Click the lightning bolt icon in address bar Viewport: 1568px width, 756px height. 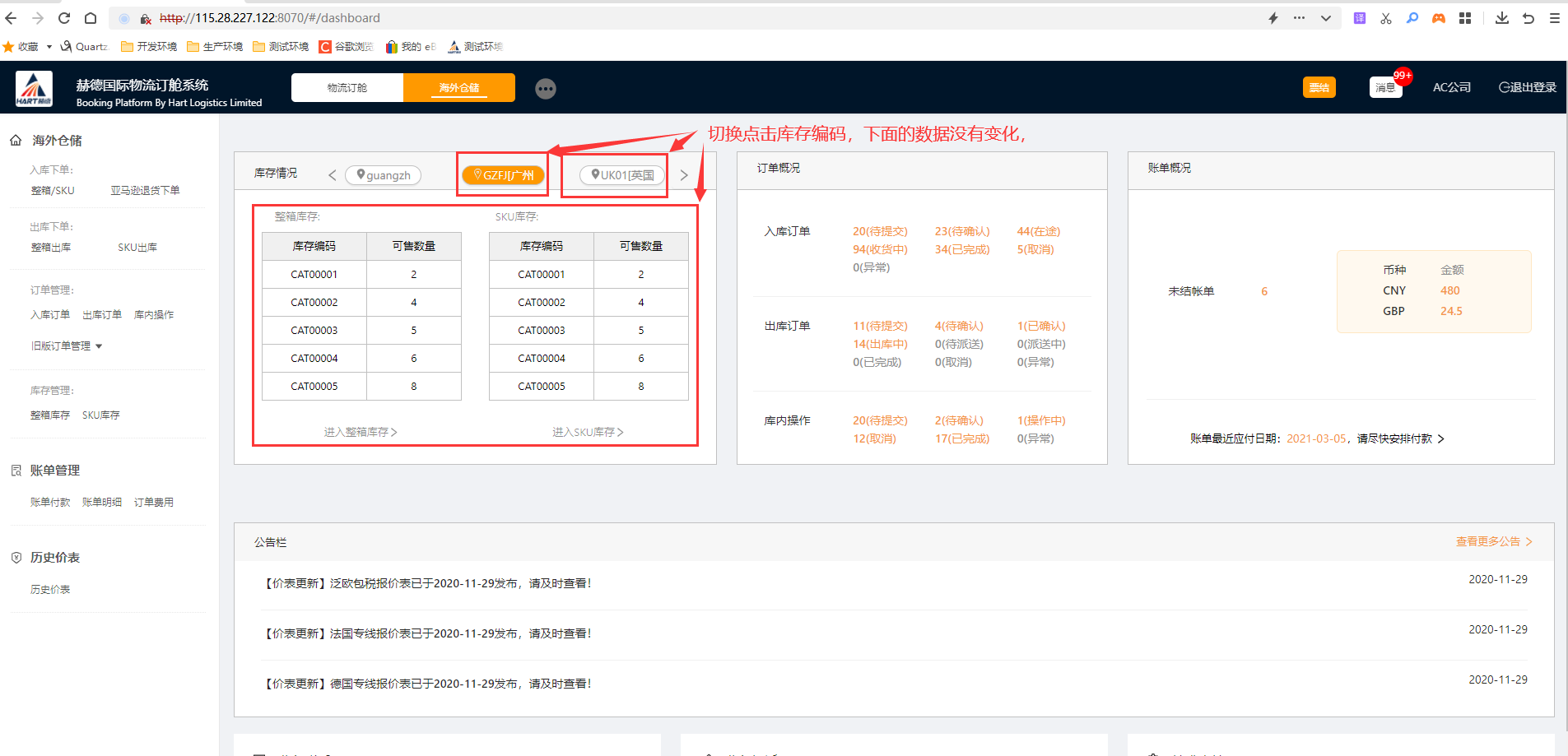1273,18
